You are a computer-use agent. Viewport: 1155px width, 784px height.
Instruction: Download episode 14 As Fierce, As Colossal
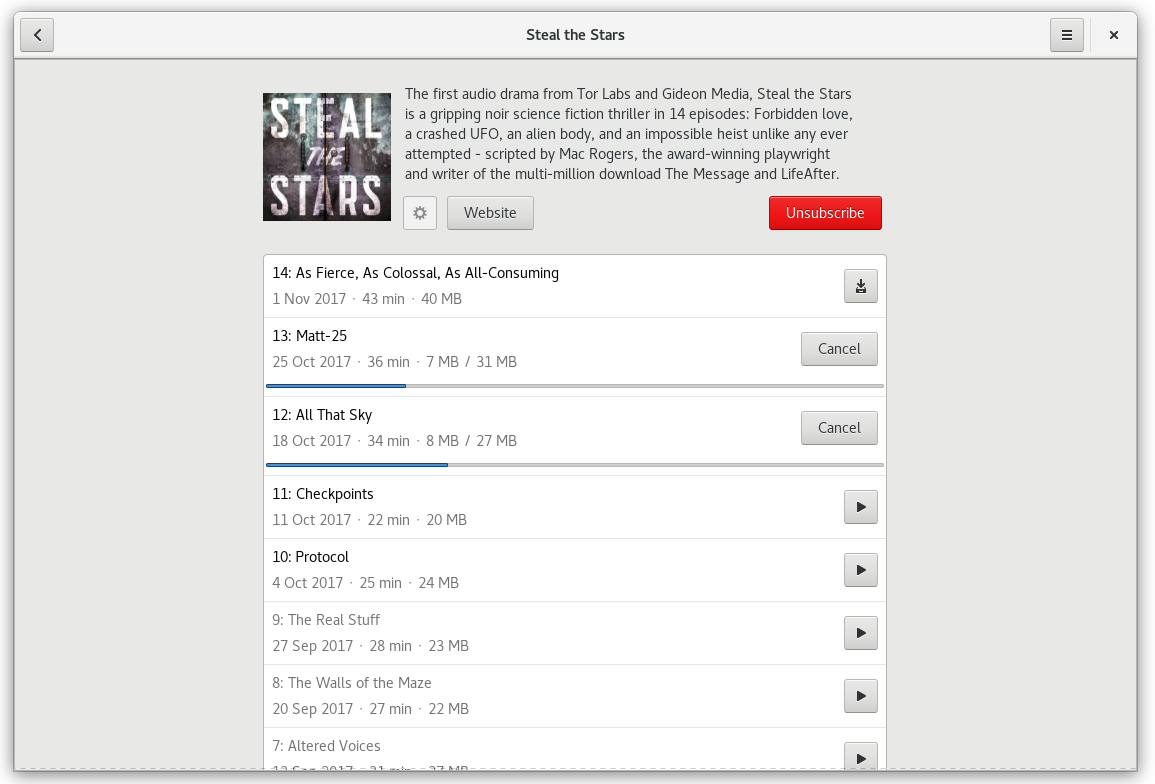860,286
